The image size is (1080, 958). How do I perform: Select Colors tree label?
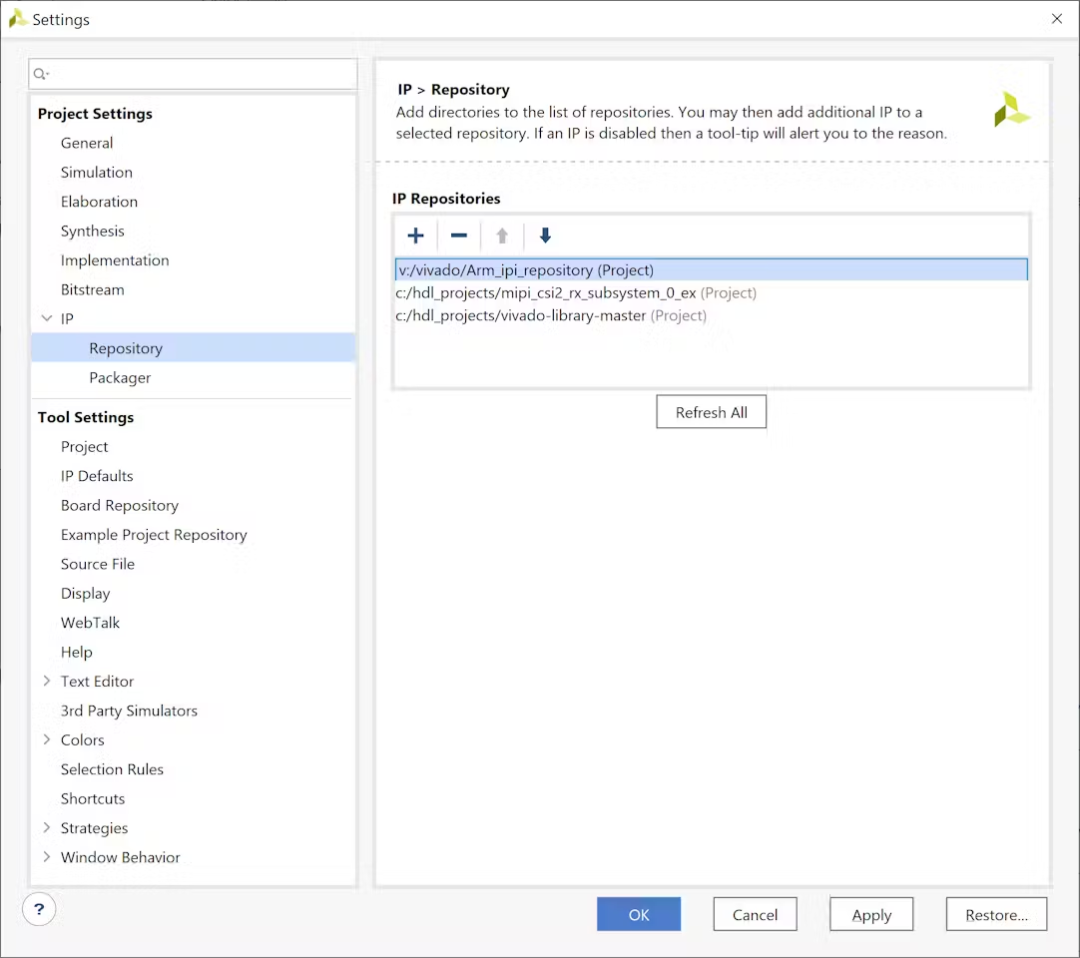click(82, 740)
